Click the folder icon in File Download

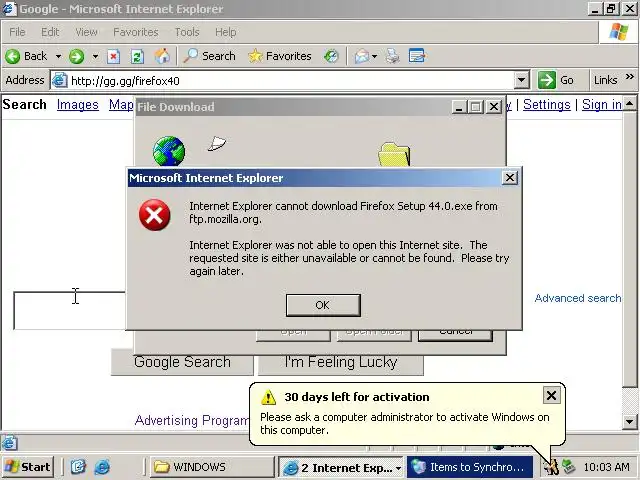pos(394,154)
